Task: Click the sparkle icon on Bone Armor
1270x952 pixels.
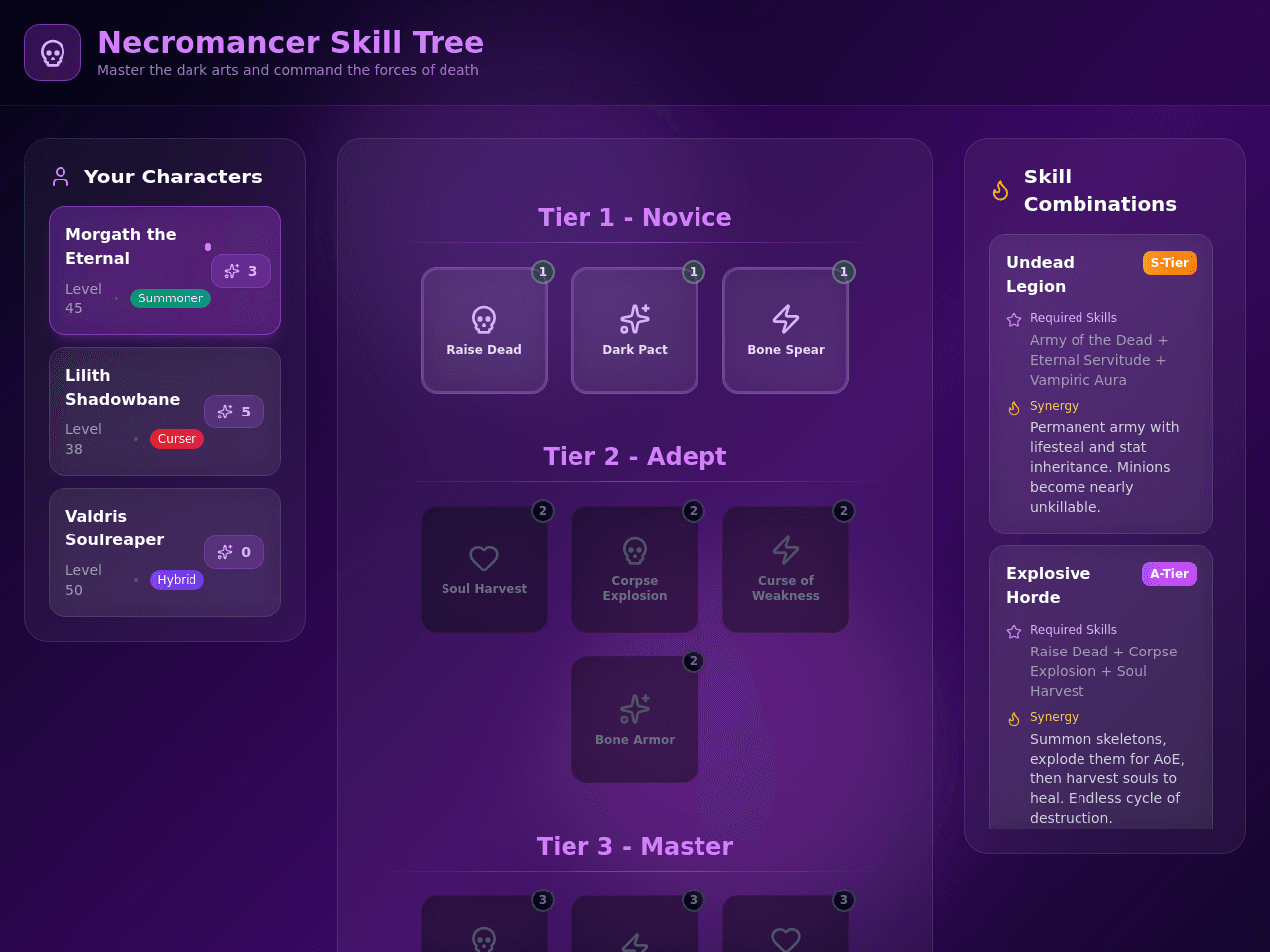Action: [x=635, y=709]
